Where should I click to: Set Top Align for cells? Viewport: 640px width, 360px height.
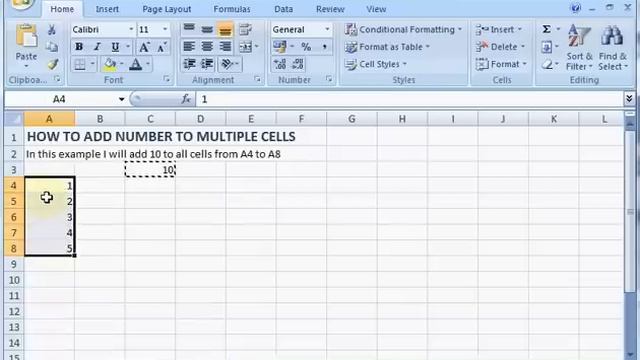189,29
